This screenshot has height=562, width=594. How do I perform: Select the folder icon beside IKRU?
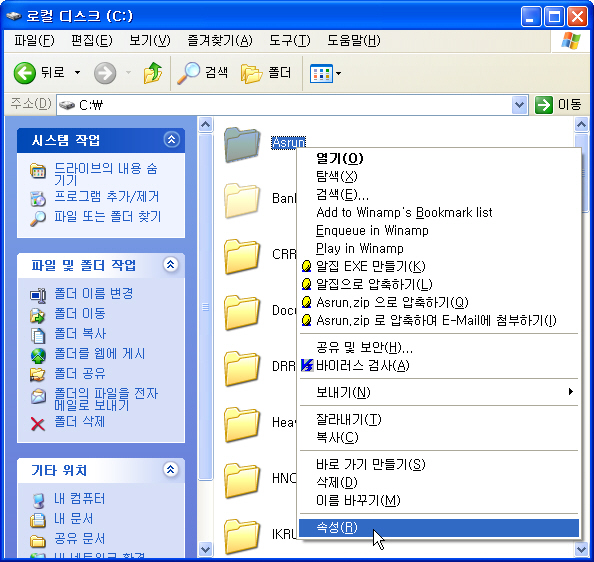click(242, 537)
